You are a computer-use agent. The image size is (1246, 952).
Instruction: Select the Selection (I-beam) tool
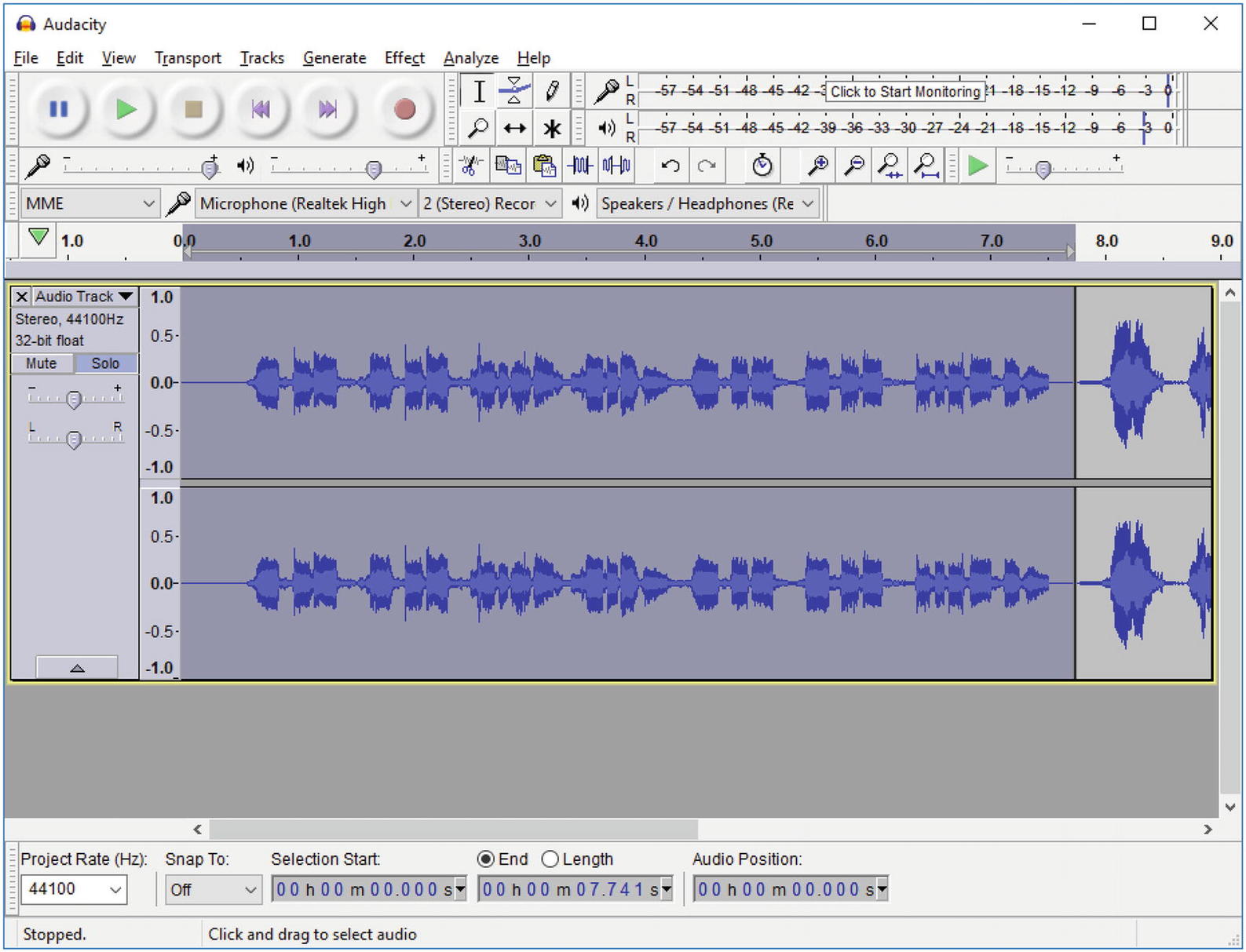pos(478,91)
